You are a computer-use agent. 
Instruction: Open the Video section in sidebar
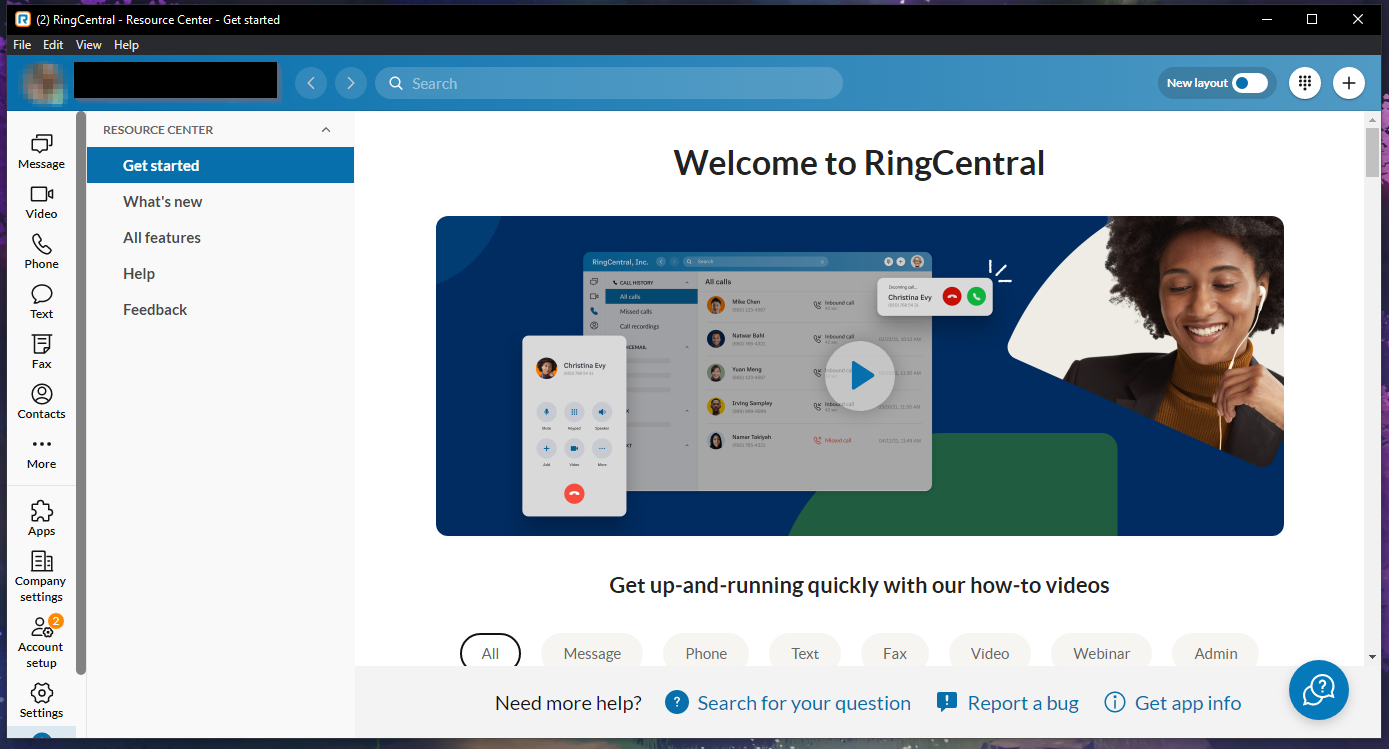pyautogui.click(x=41, y=202)
